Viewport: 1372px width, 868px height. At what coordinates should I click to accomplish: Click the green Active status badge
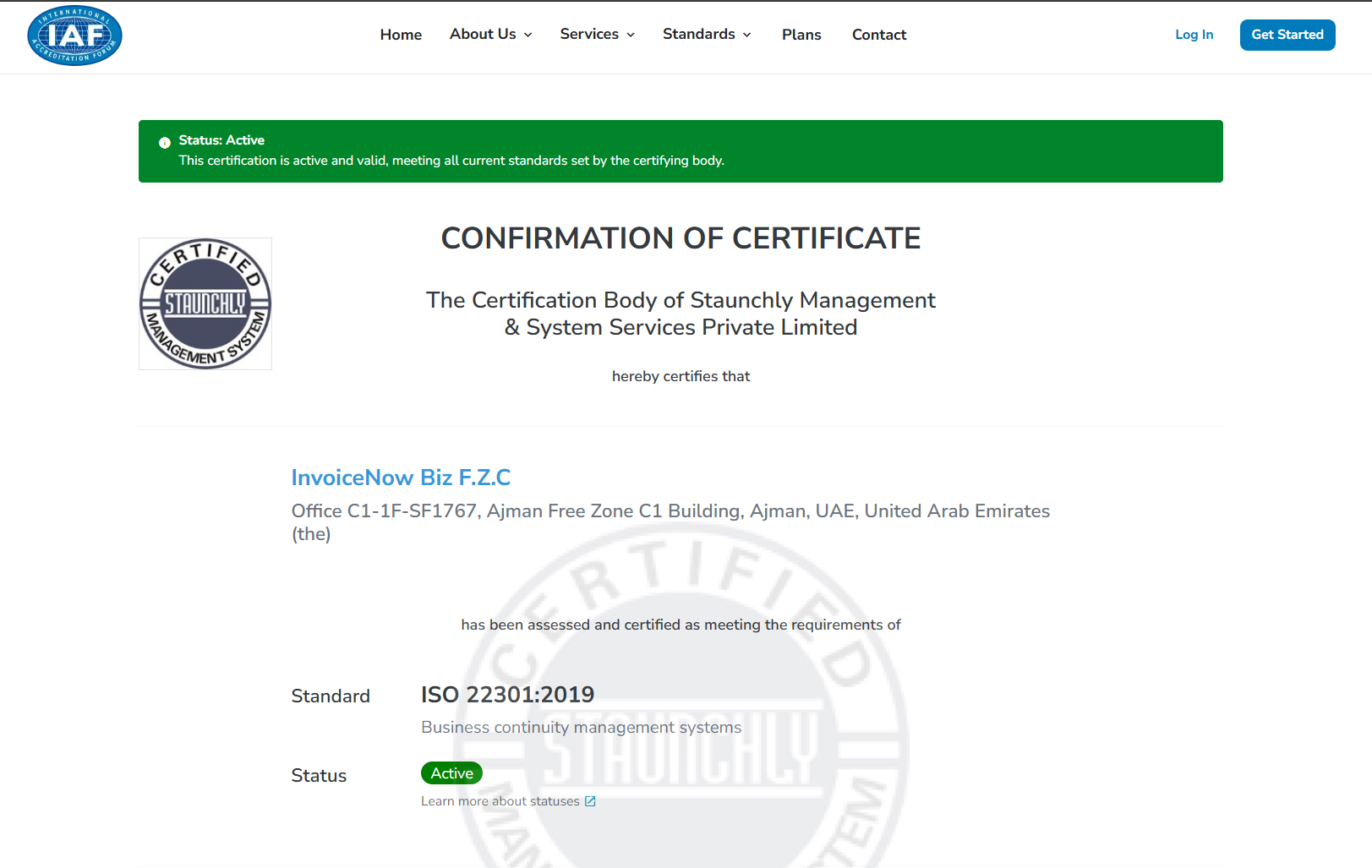click(451, 773)
